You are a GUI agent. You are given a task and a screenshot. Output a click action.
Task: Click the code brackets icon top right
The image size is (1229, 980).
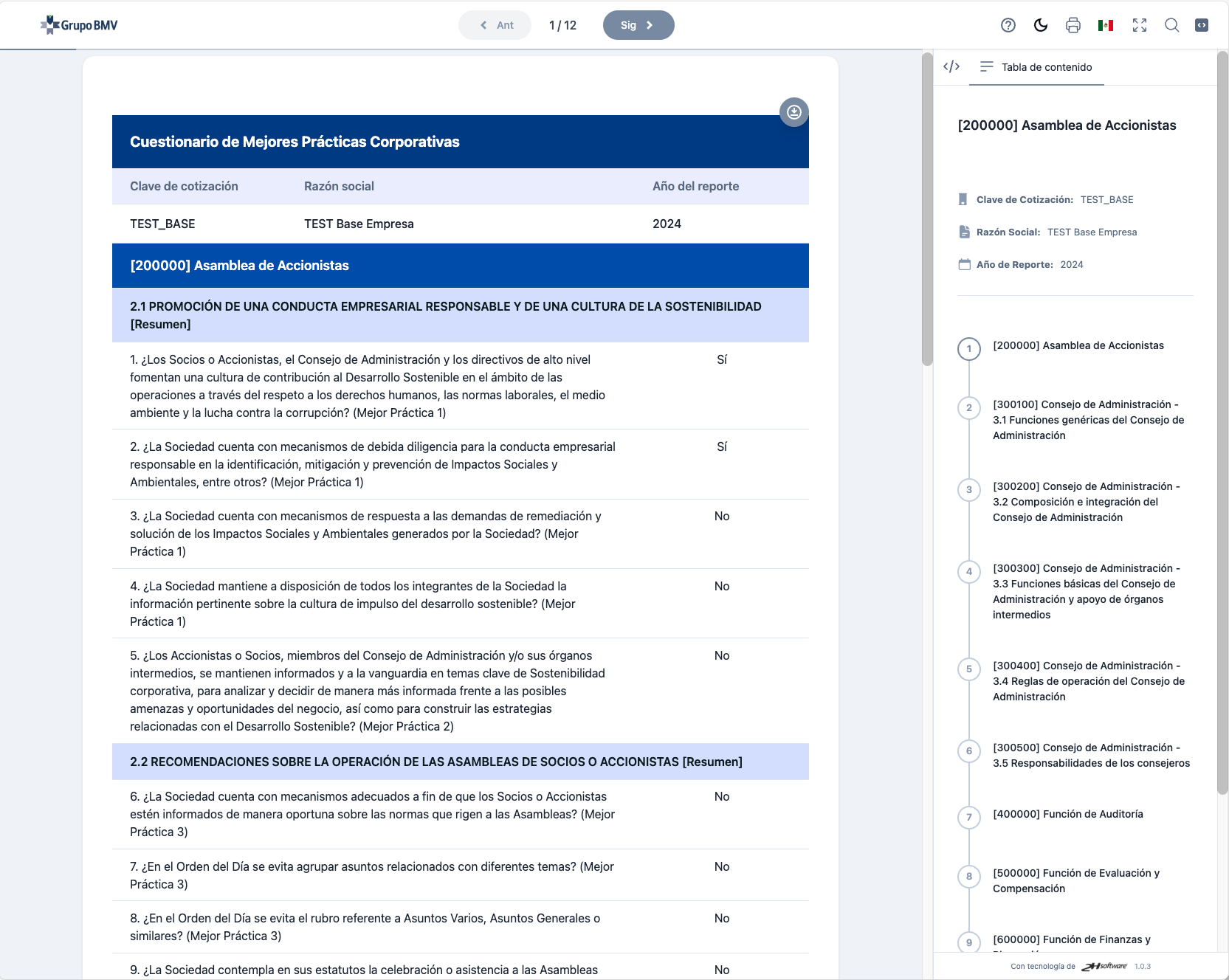coord(1201,24)
